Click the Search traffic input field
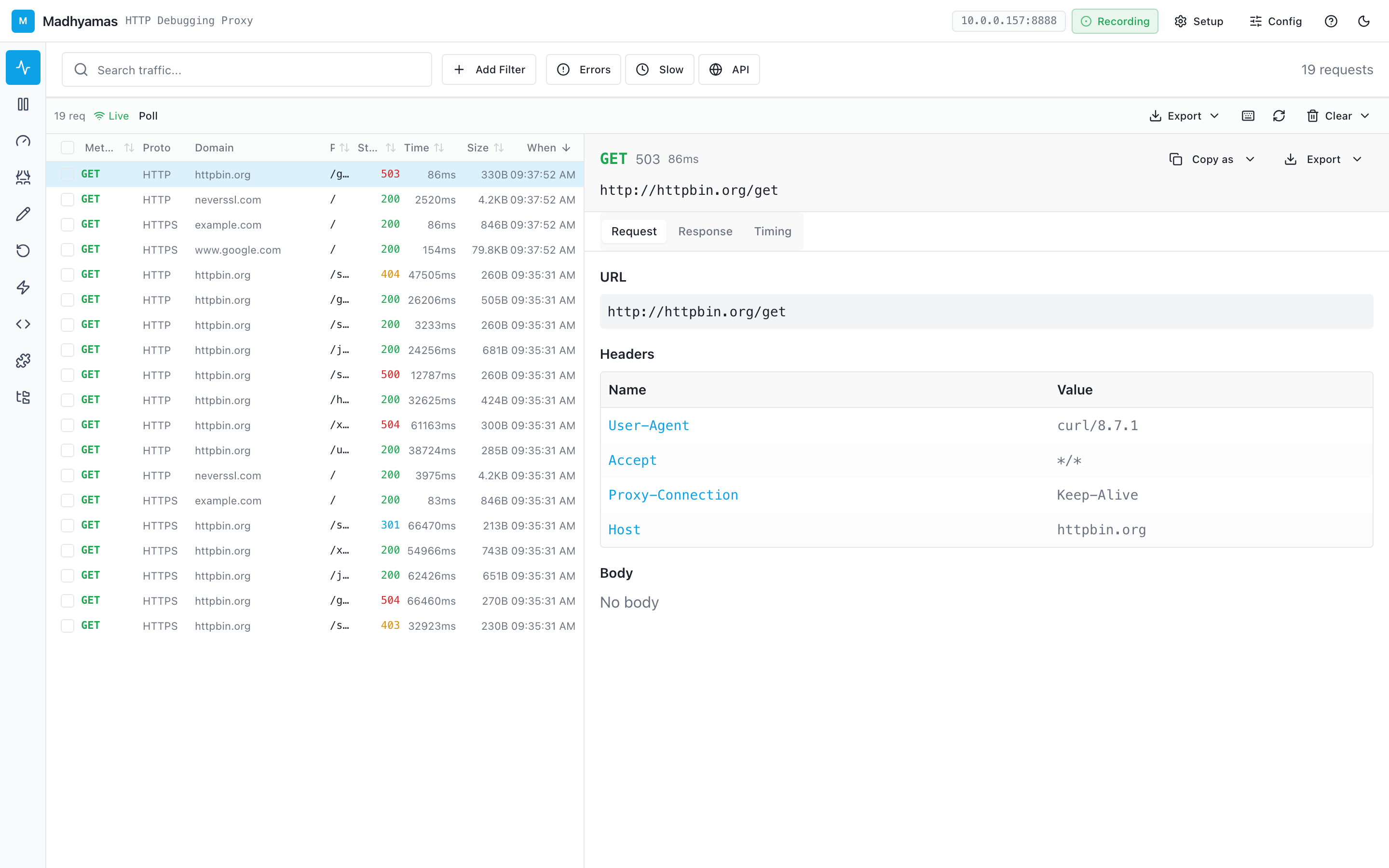This screenshot has width=1389, height=868. pyautogui.click(x=247, y=69)
